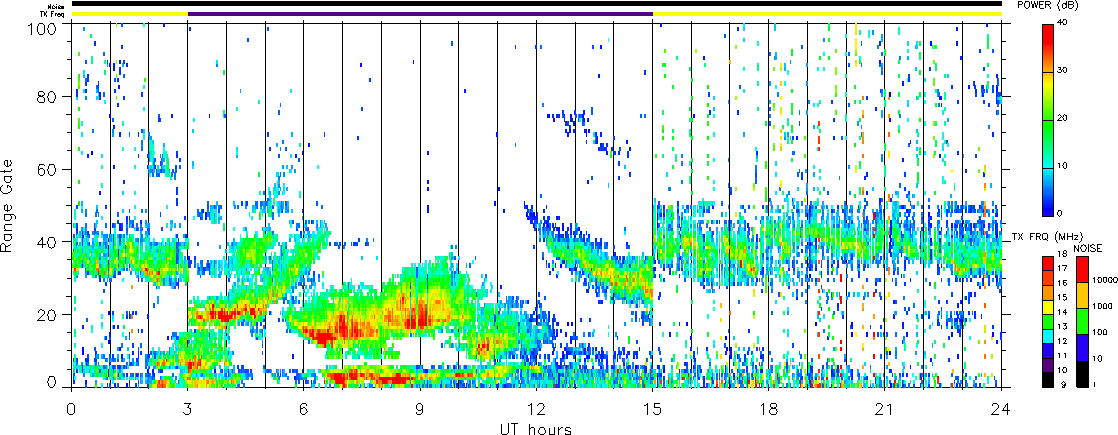1118x435 pixels.
Task: Click the noise legend value 100
Action: 1101,332
